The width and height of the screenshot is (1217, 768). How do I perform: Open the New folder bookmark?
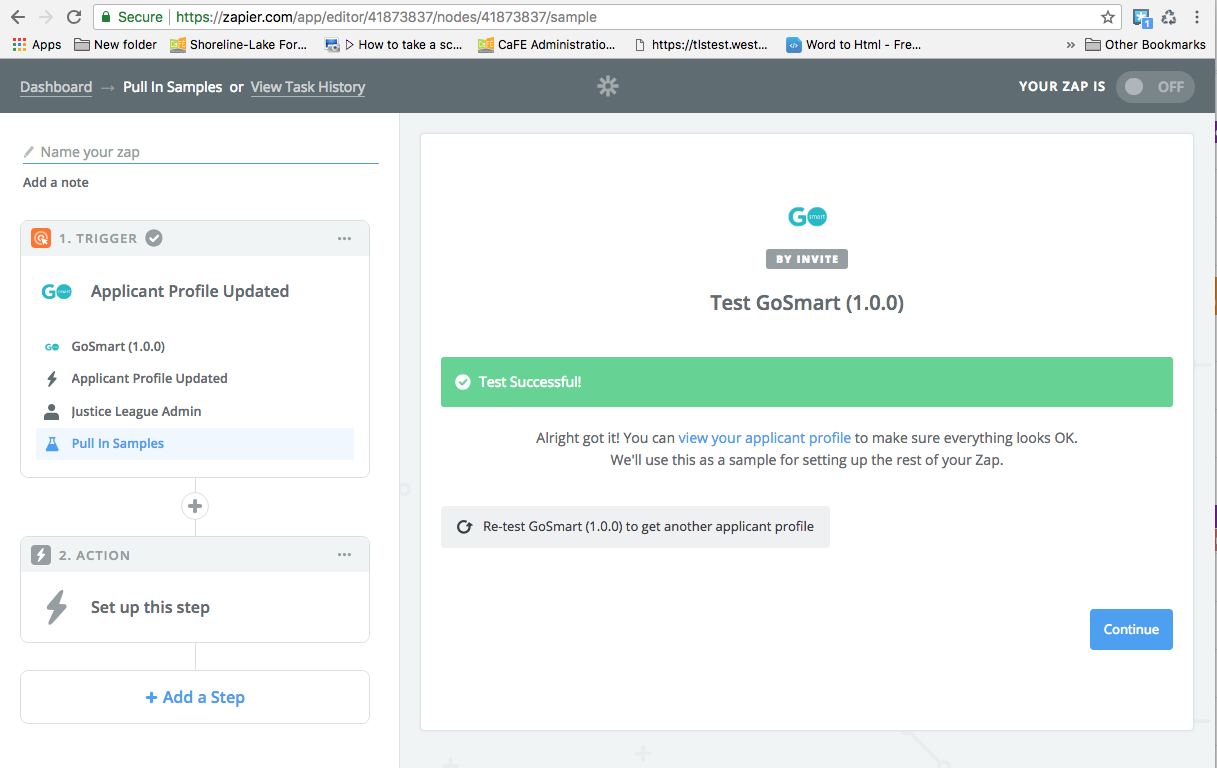tap(114, 44)
